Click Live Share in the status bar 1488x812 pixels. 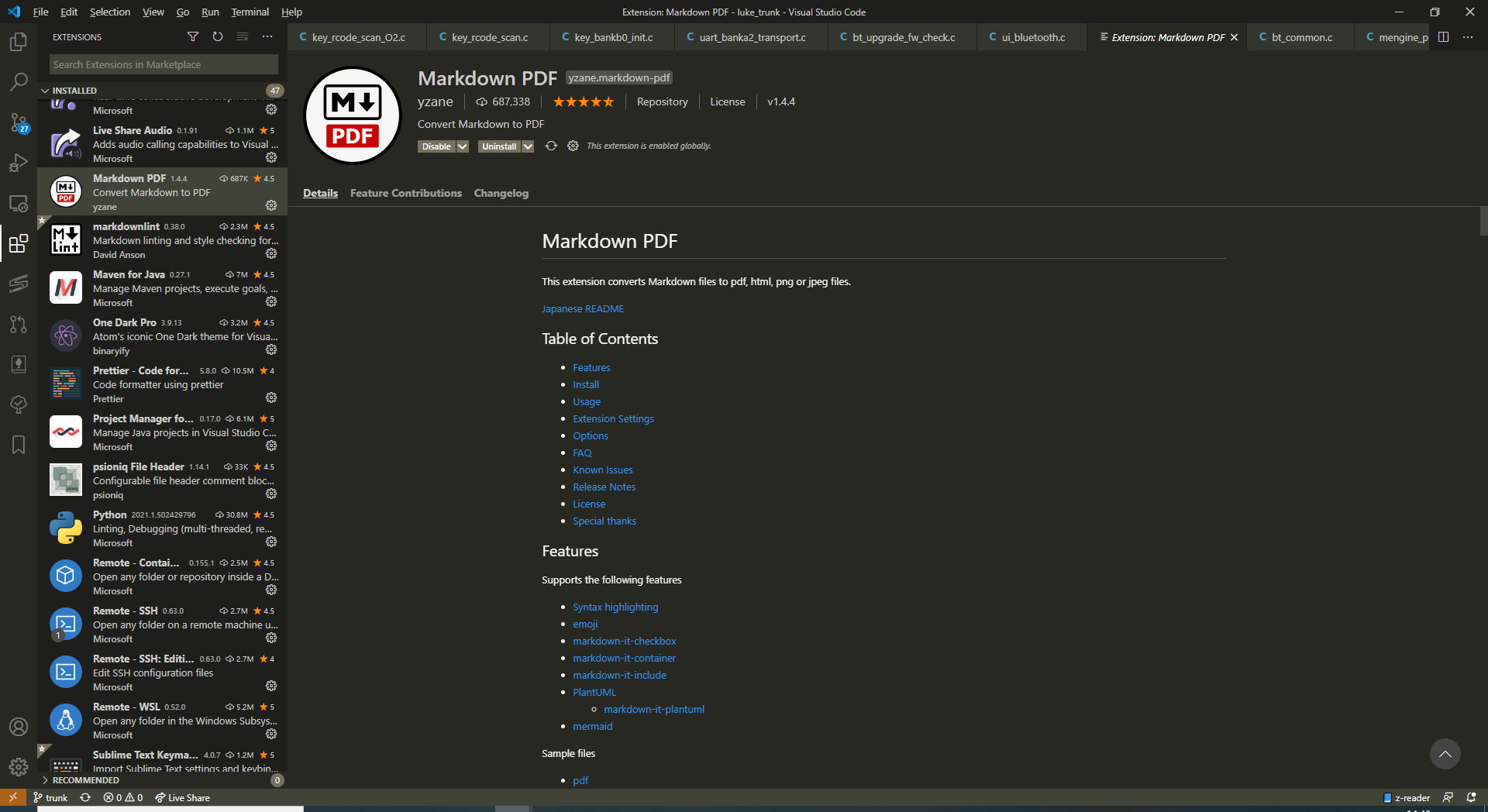(182, 797)
